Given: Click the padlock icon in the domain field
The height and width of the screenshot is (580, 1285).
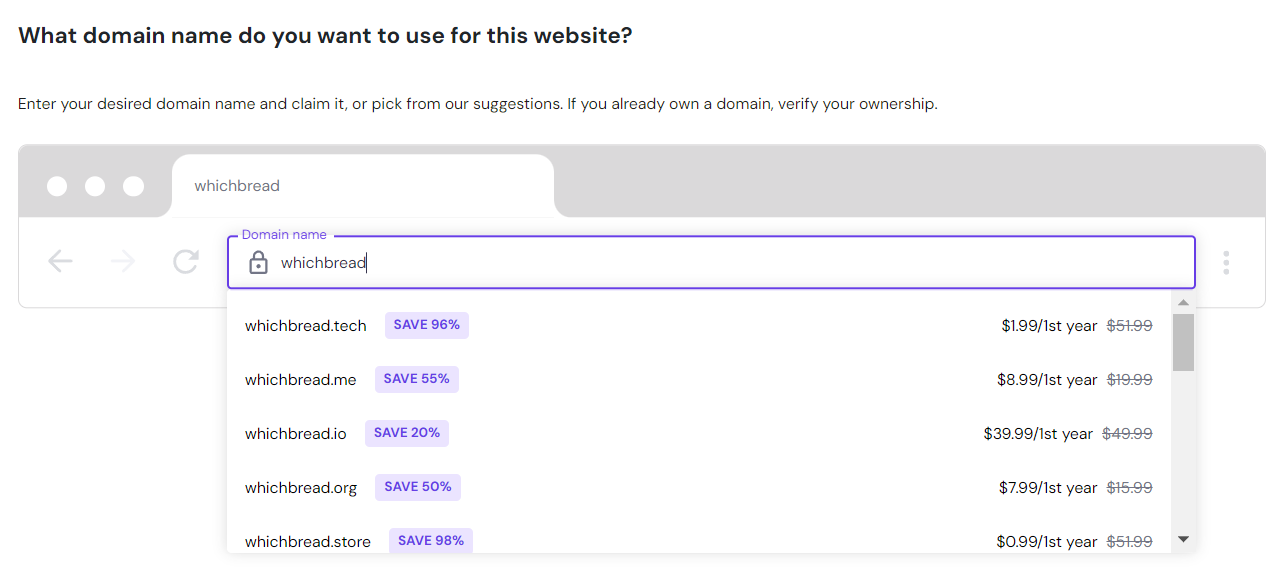Looking at the screenshot, I should (x=258, y=262).
